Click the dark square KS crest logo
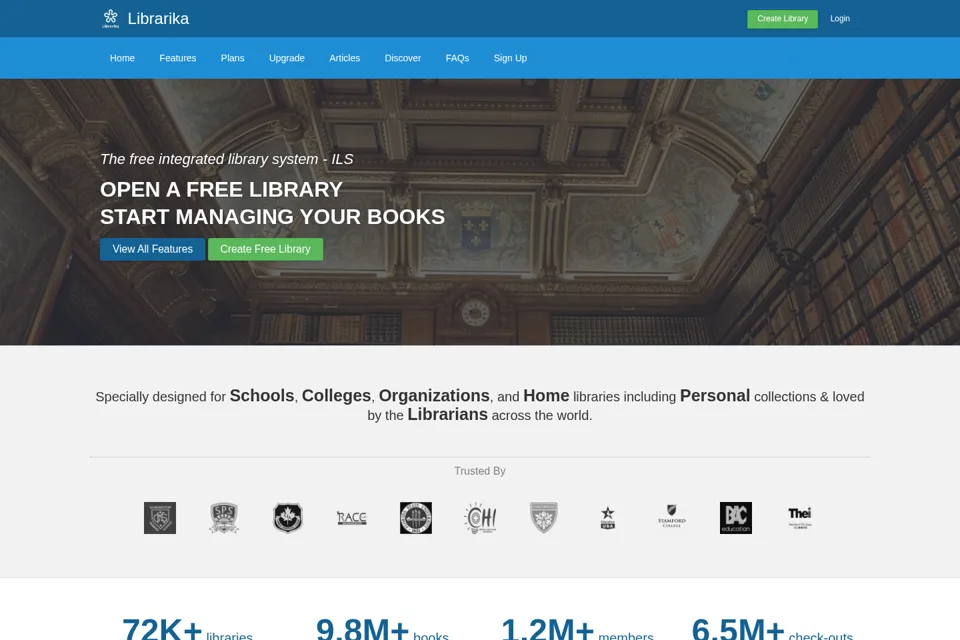The width and height of the screenshot is (960, 640). click(x=160, y=518)
